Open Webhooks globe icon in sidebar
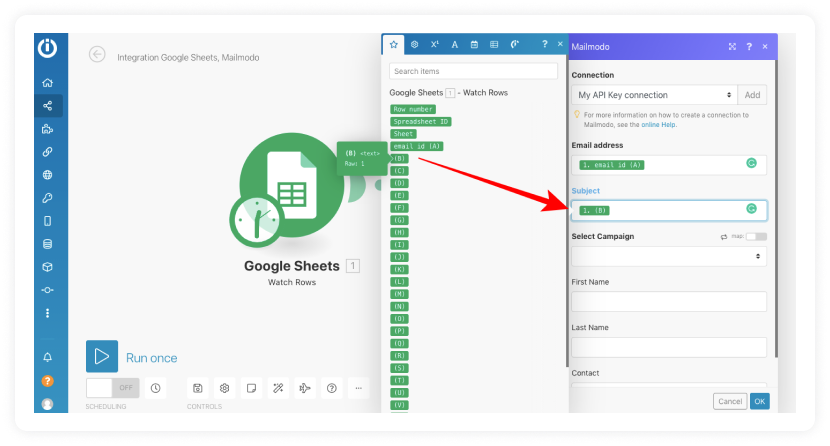 coord(48,175)
